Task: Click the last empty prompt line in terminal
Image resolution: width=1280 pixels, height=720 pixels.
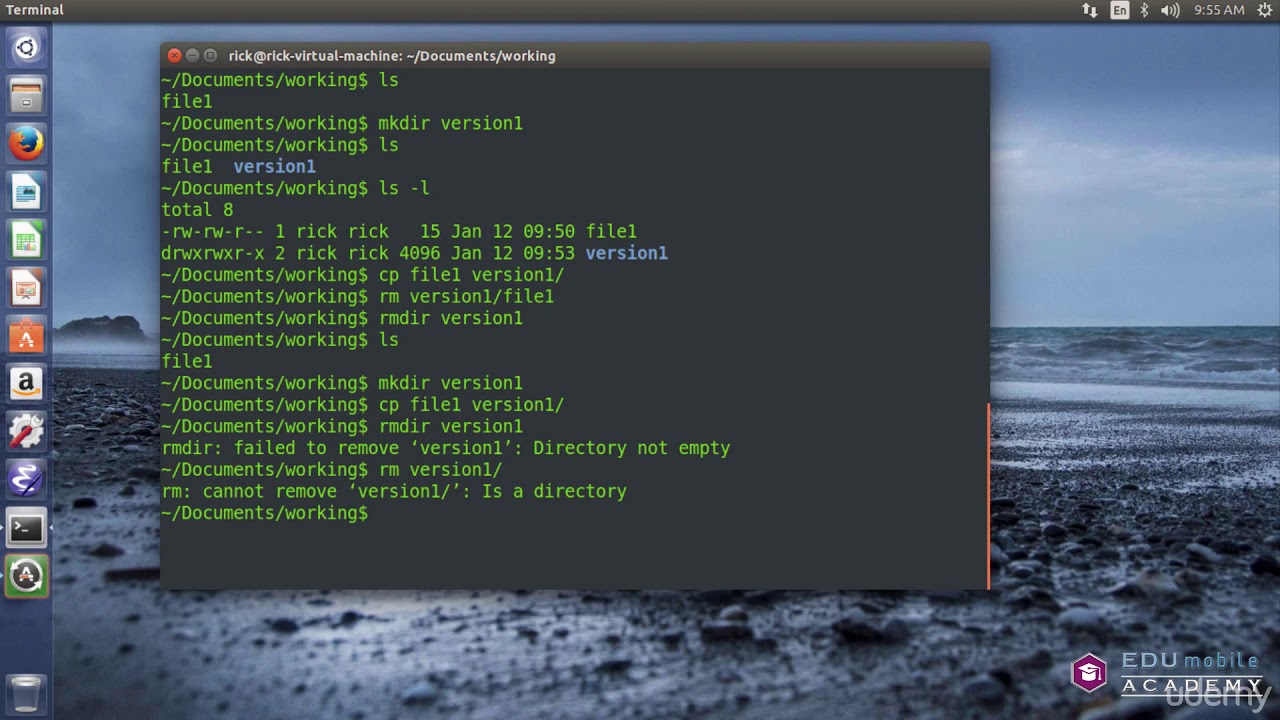Action: tap(265, 513)
